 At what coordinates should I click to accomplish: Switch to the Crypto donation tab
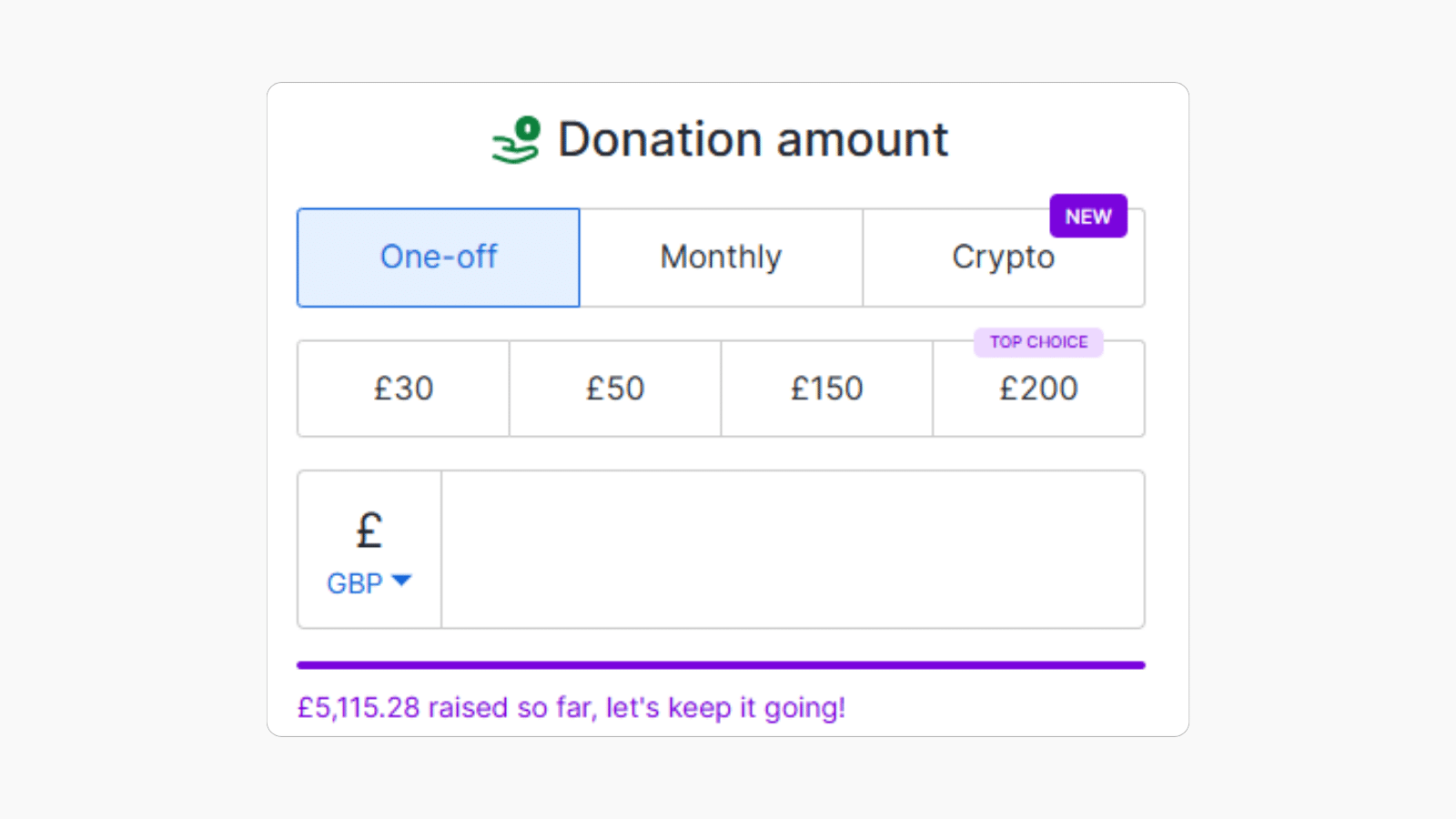pyautogui.click(x=1003, y=259)
